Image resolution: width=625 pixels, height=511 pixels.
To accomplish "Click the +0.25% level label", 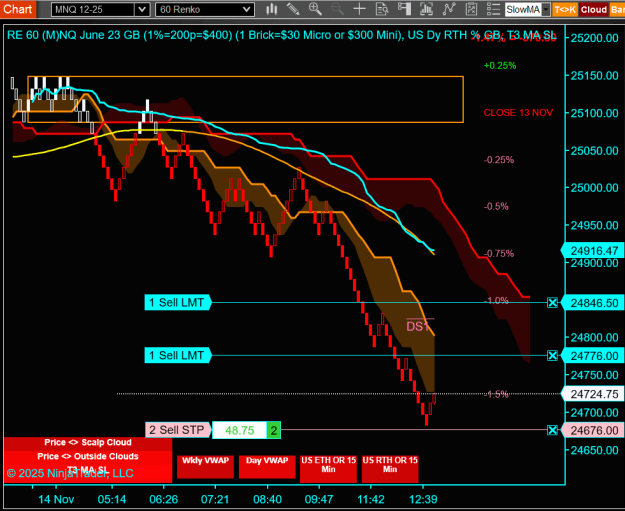I will click(x=500, y=65).
